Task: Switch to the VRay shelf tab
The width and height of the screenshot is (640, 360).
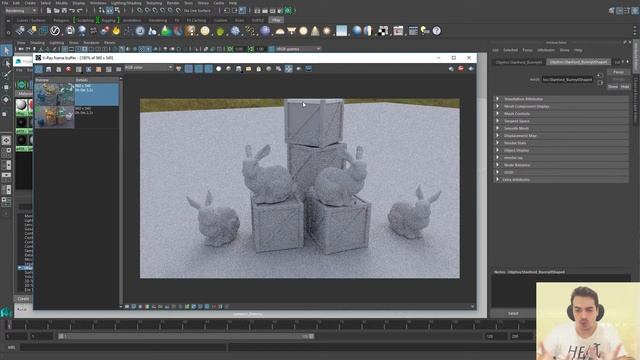Action: [276, 20]
